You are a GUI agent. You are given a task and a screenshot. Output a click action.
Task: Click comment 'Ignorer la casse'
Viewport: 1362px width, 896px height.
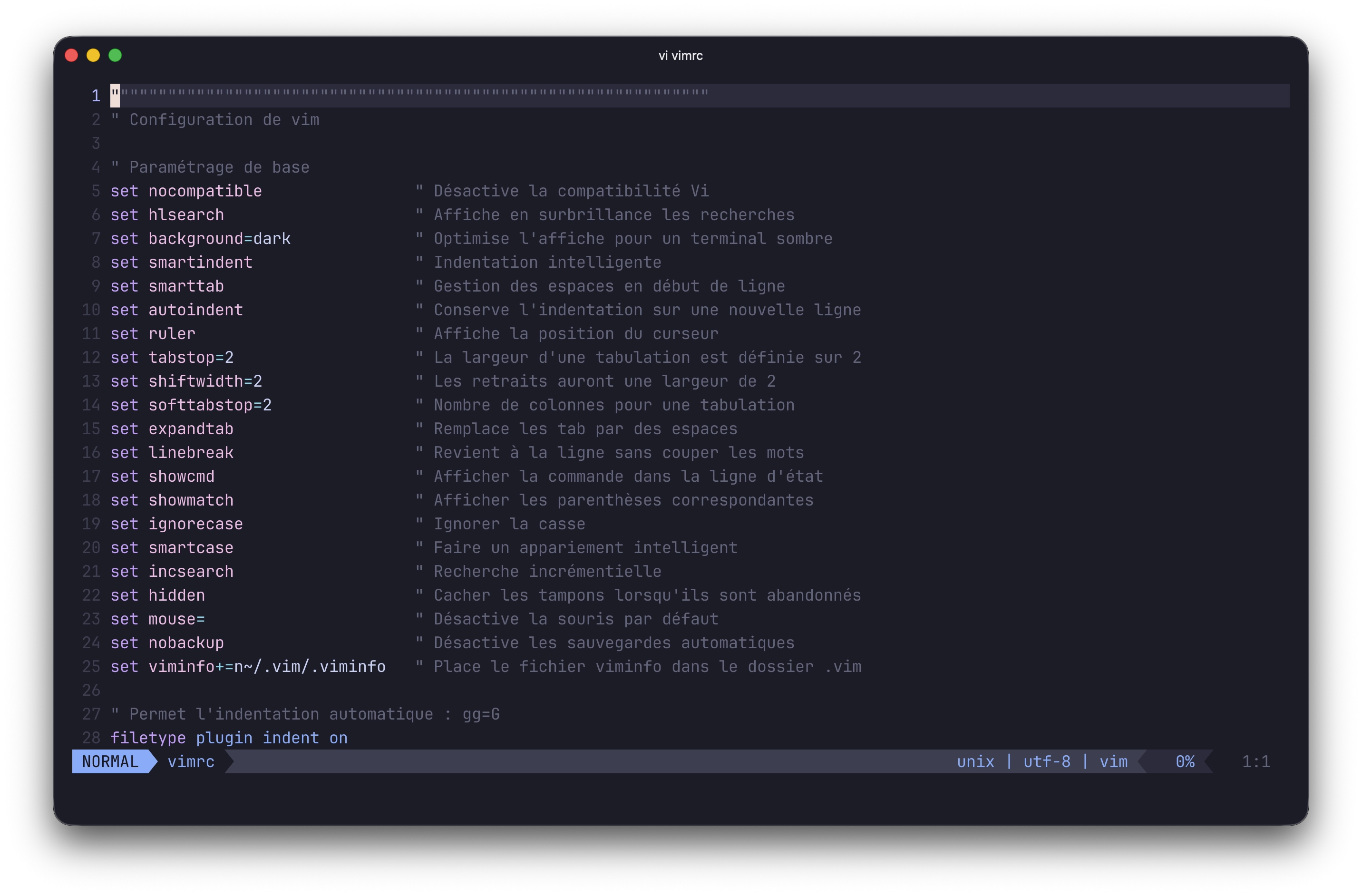509,524
